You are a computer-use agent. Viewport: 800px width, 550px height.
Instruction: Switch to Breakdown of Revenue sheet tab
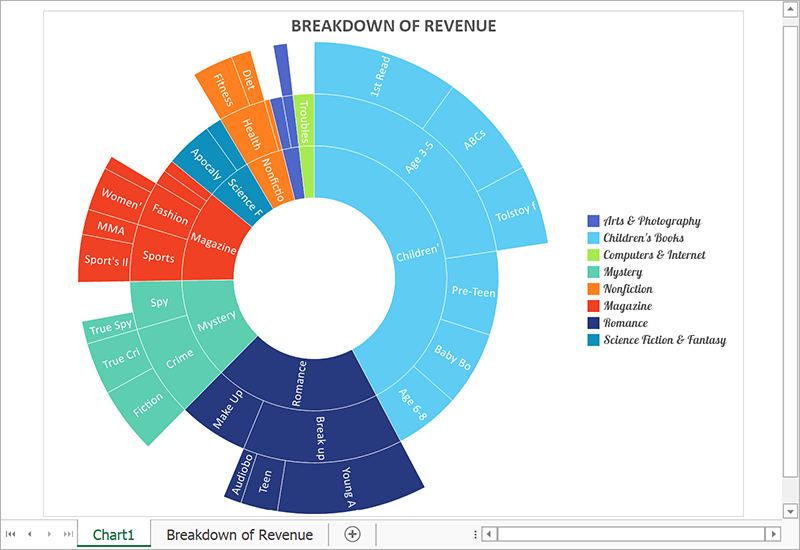[239, 535]
